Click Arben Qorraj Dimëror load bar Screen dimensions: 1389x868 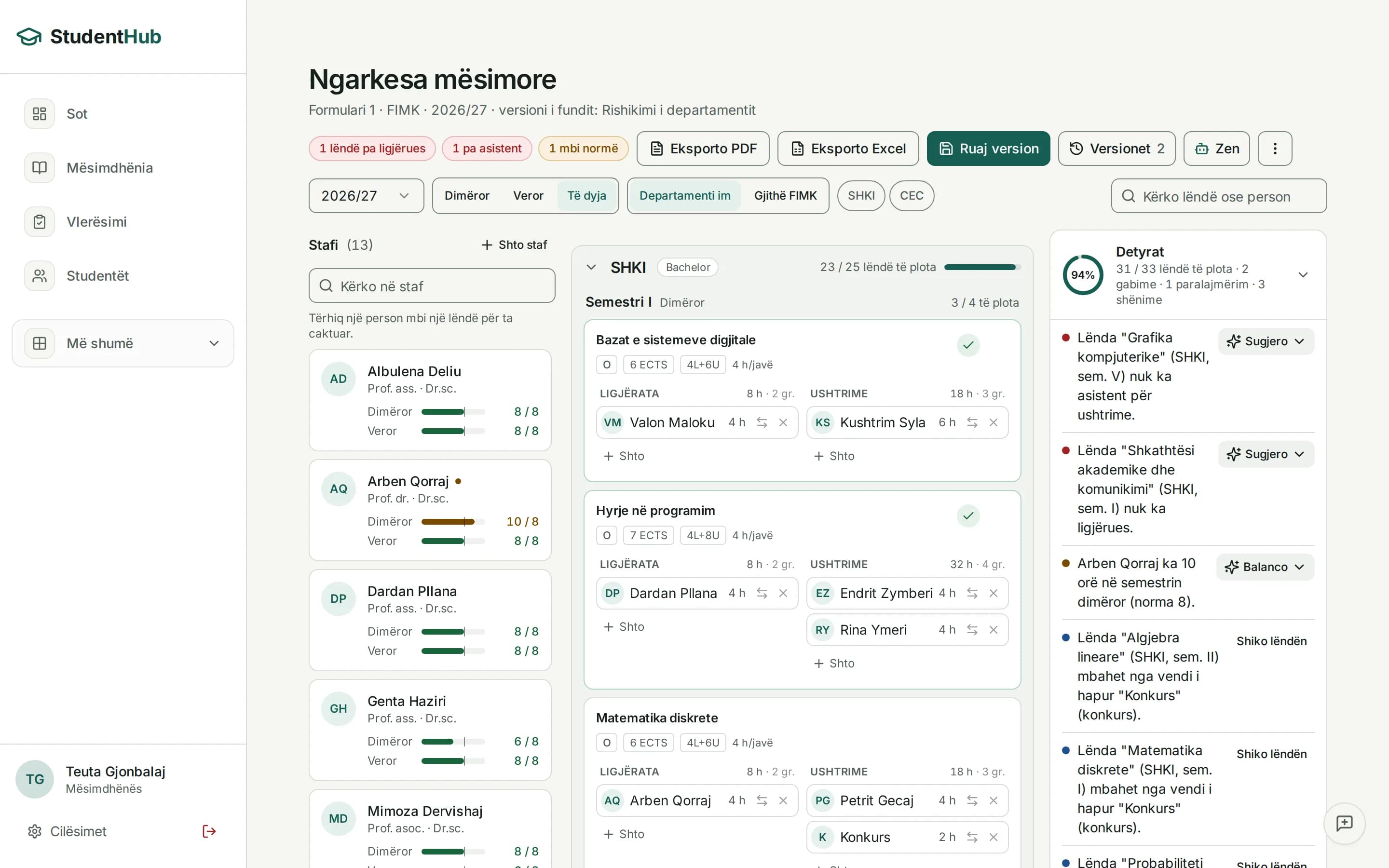click(453, 522)
